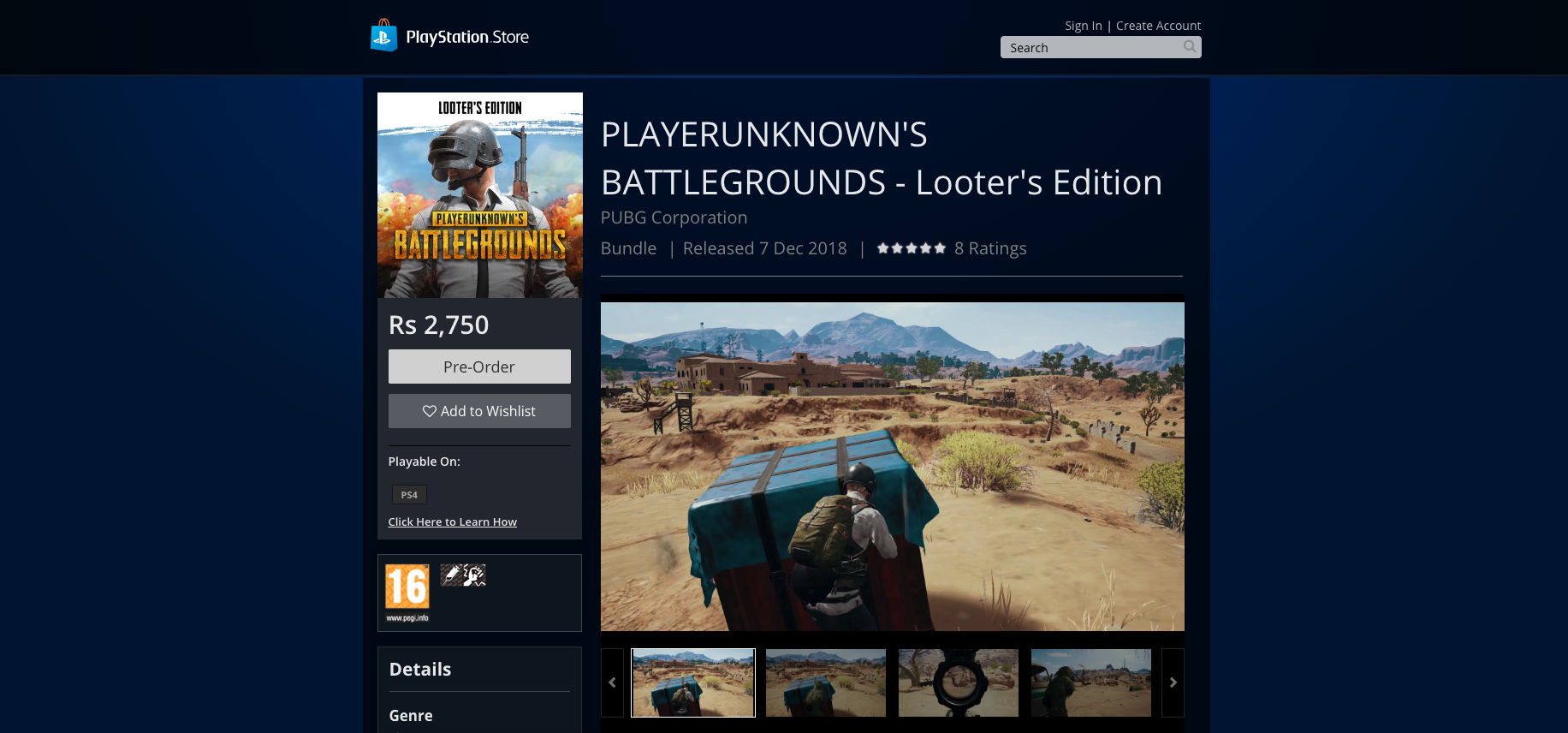Screen dimensions: 1568x733
Task: Click the large main gameplay screenshot
Action: point(893,467)
